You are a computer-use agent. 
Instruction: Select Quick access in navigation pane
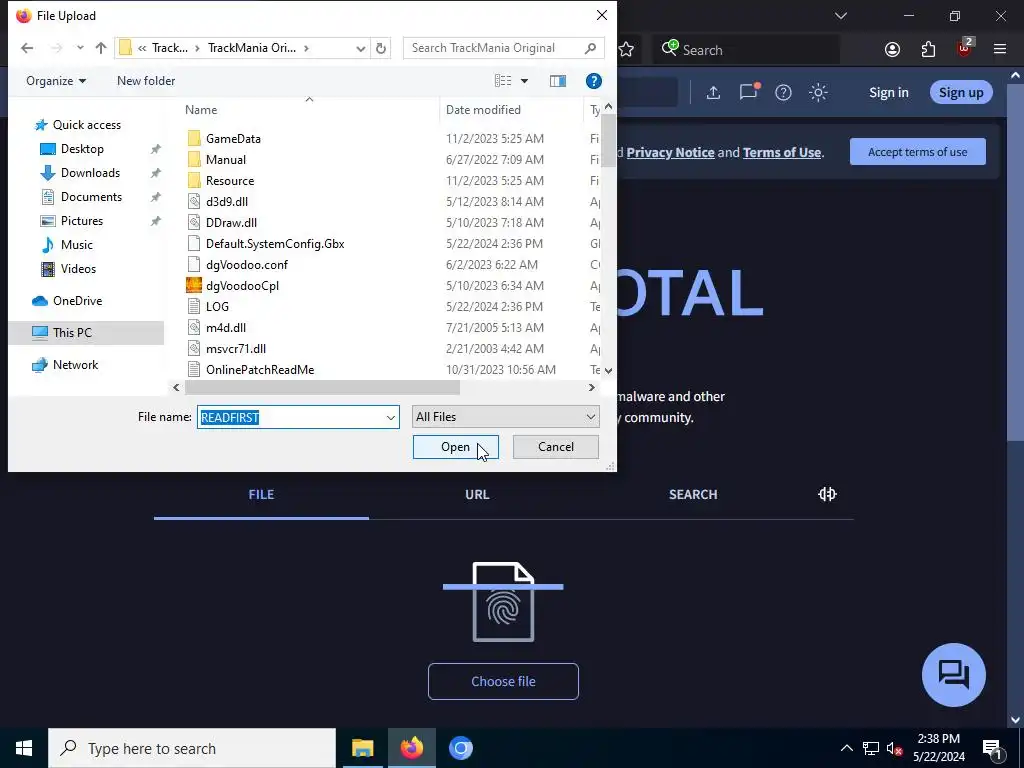86,125
